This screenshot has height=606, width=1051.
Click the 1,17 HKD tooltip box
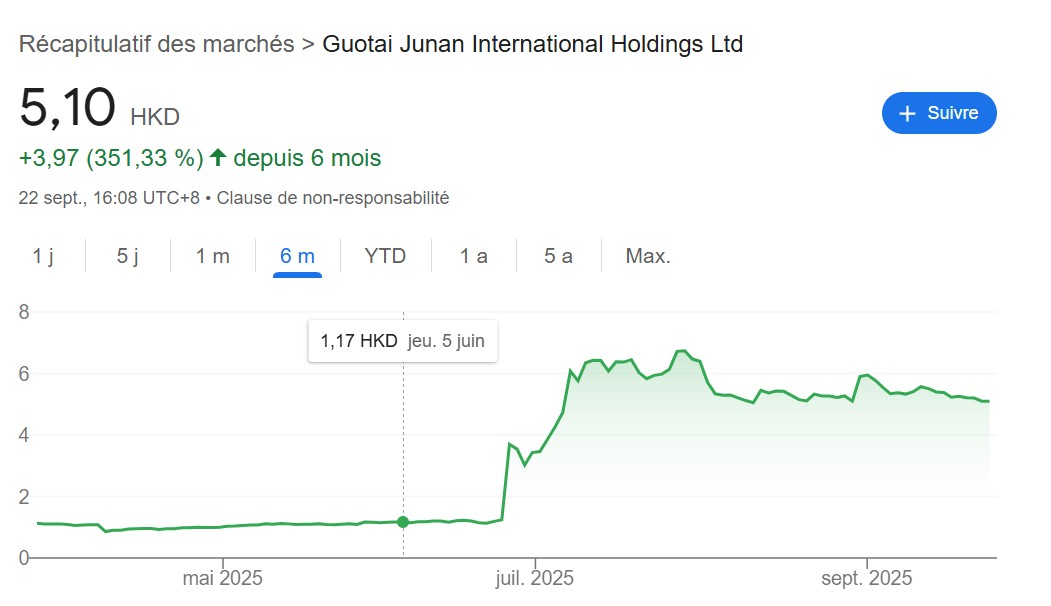pos(403,341)
